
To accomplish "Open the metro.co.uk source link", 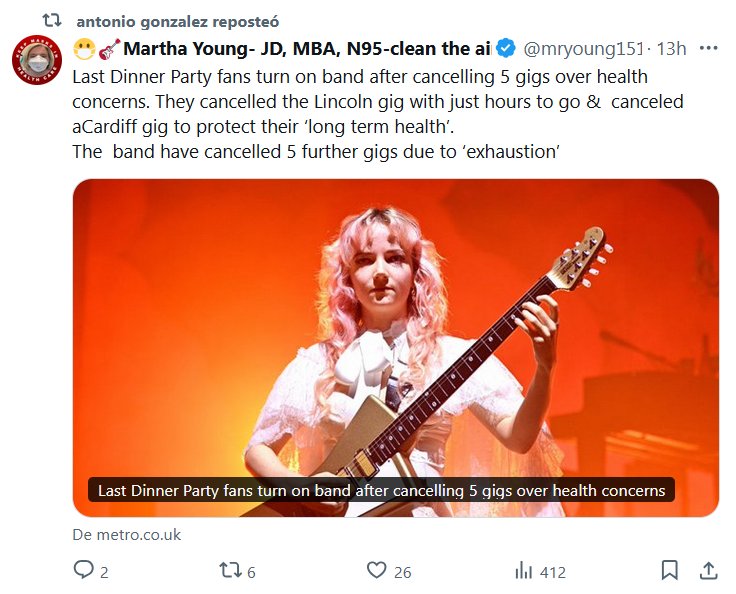I will tap(127, 534).
